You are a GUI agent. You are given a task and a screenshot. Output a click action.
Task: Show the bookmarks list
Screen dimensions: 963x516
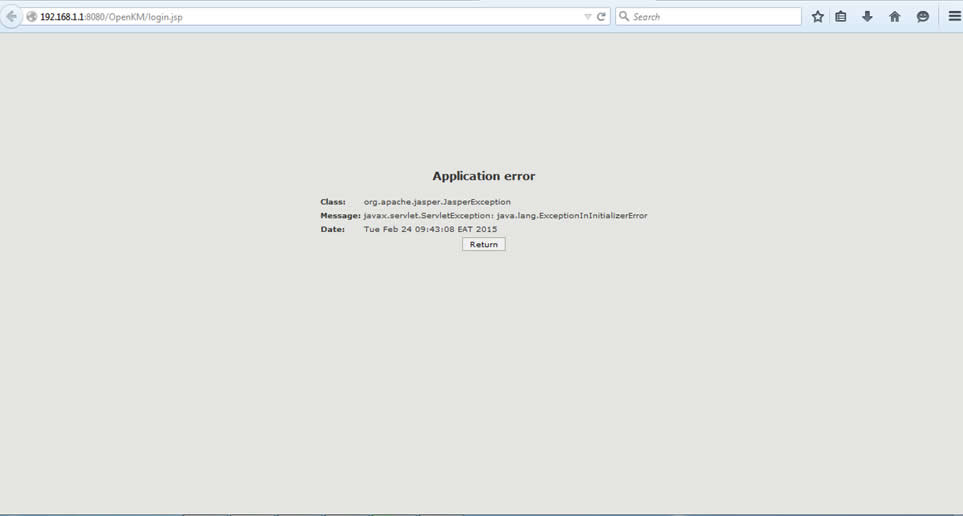(841, 17)
